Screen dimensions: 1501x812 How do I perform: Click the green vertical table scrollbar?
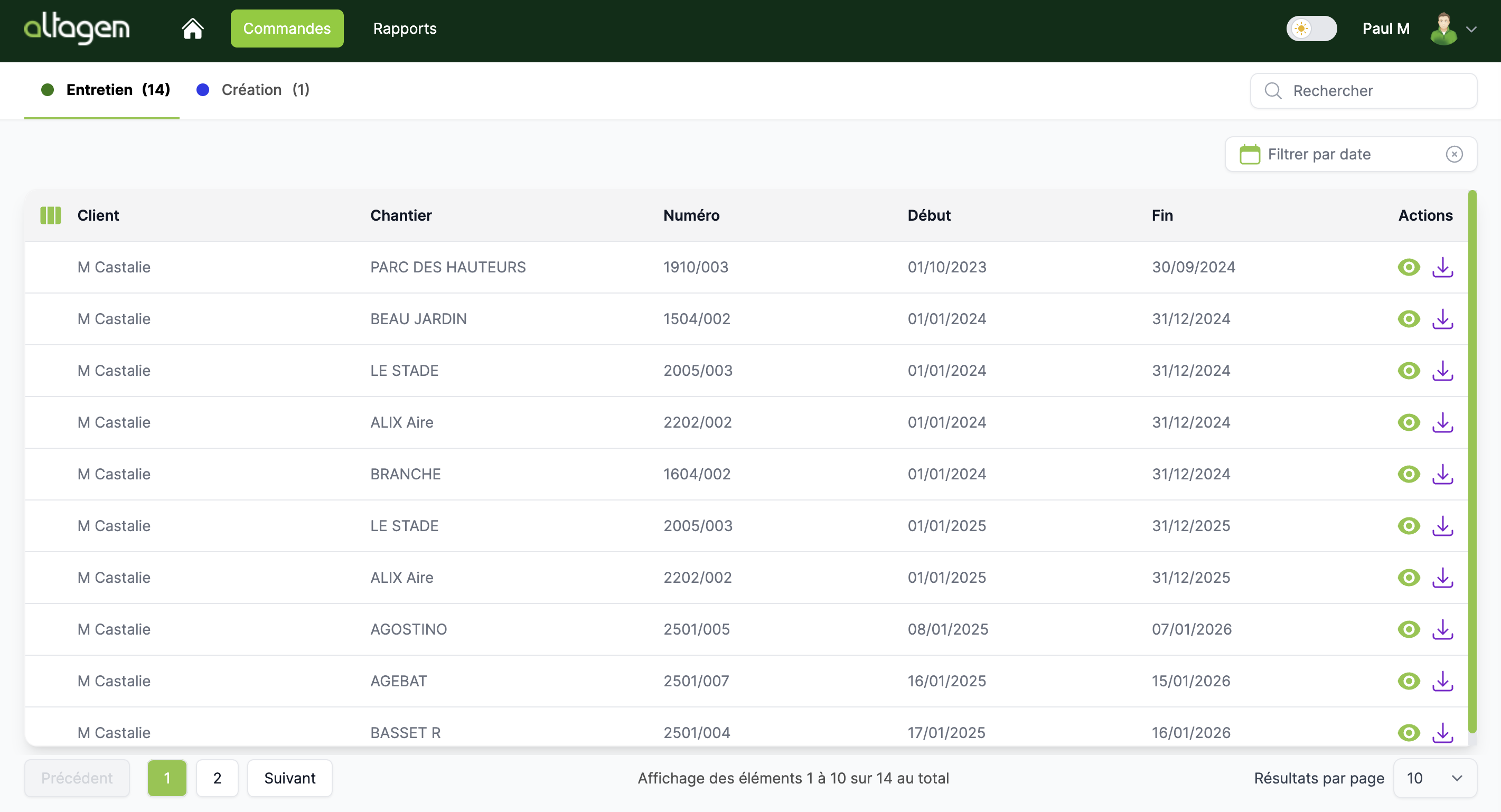coord(1472,460)
